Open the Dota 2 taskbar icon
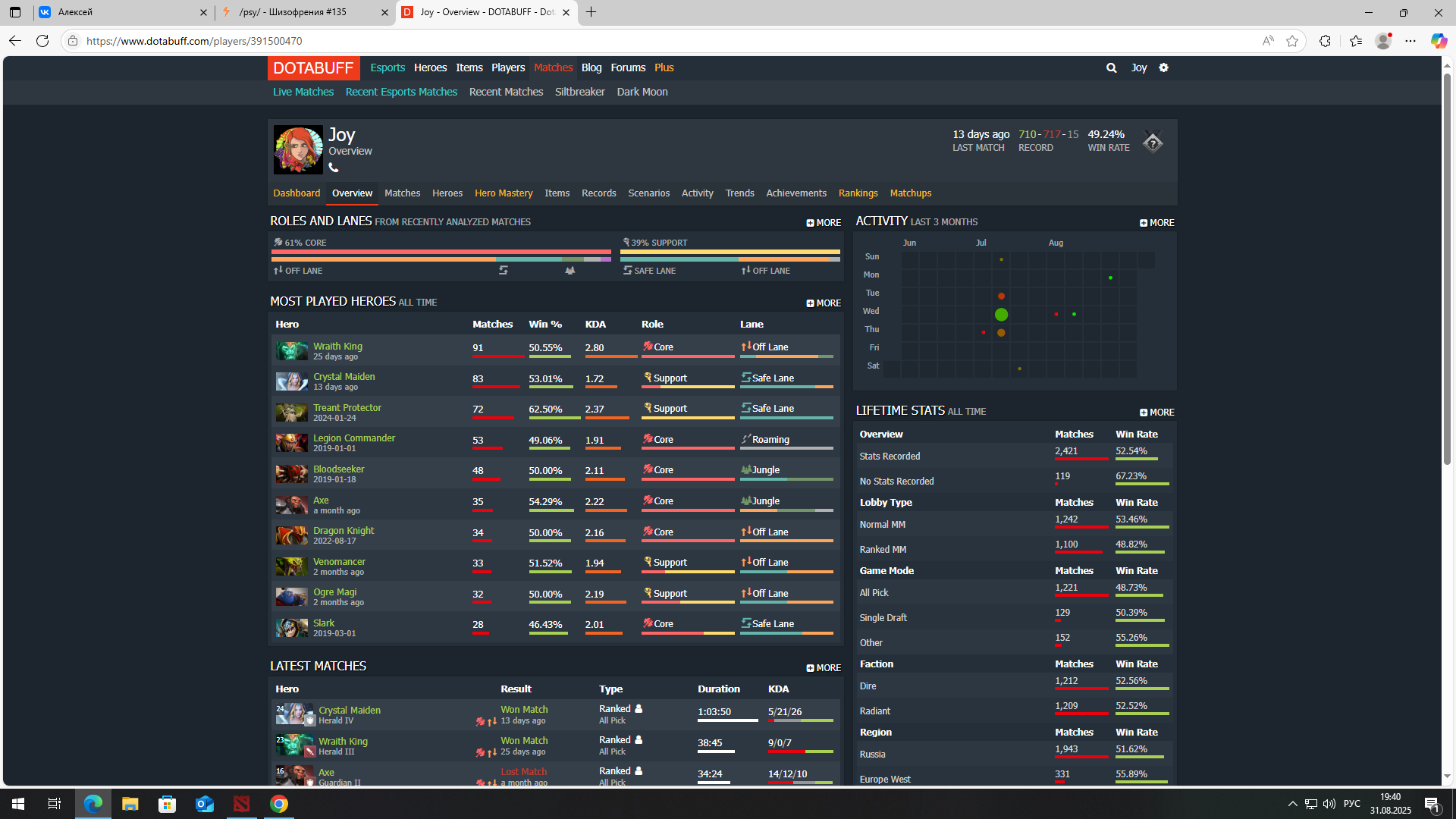The width and height of the screenshot is (1456, 819). tap(241, 804)
